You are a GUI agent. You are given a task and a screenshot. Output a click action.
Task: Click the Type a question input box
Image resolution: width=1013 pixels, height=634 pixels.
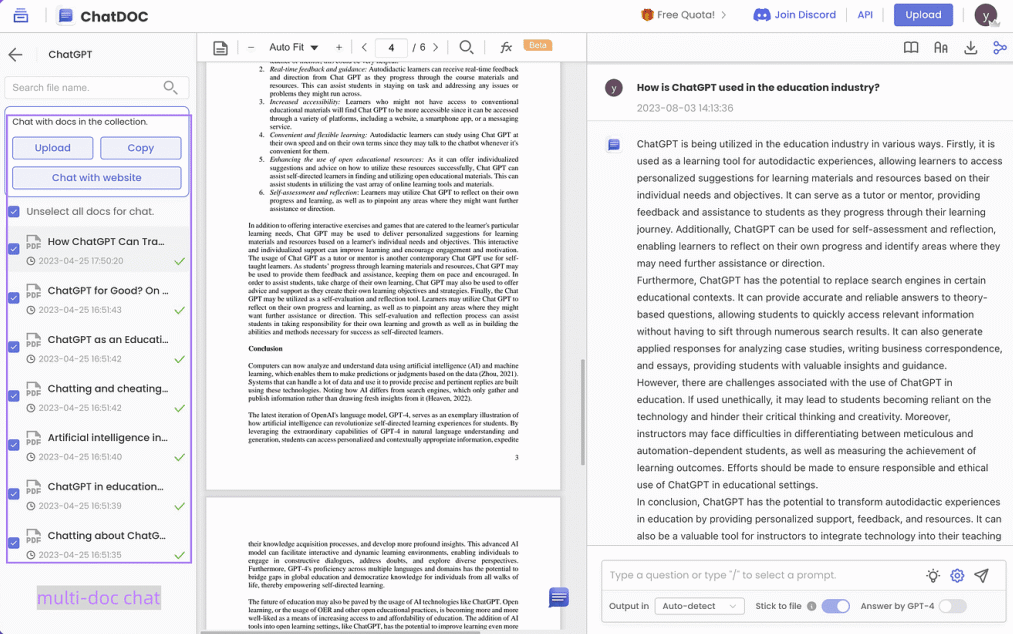pyautogui.click(x=762, y=575)
